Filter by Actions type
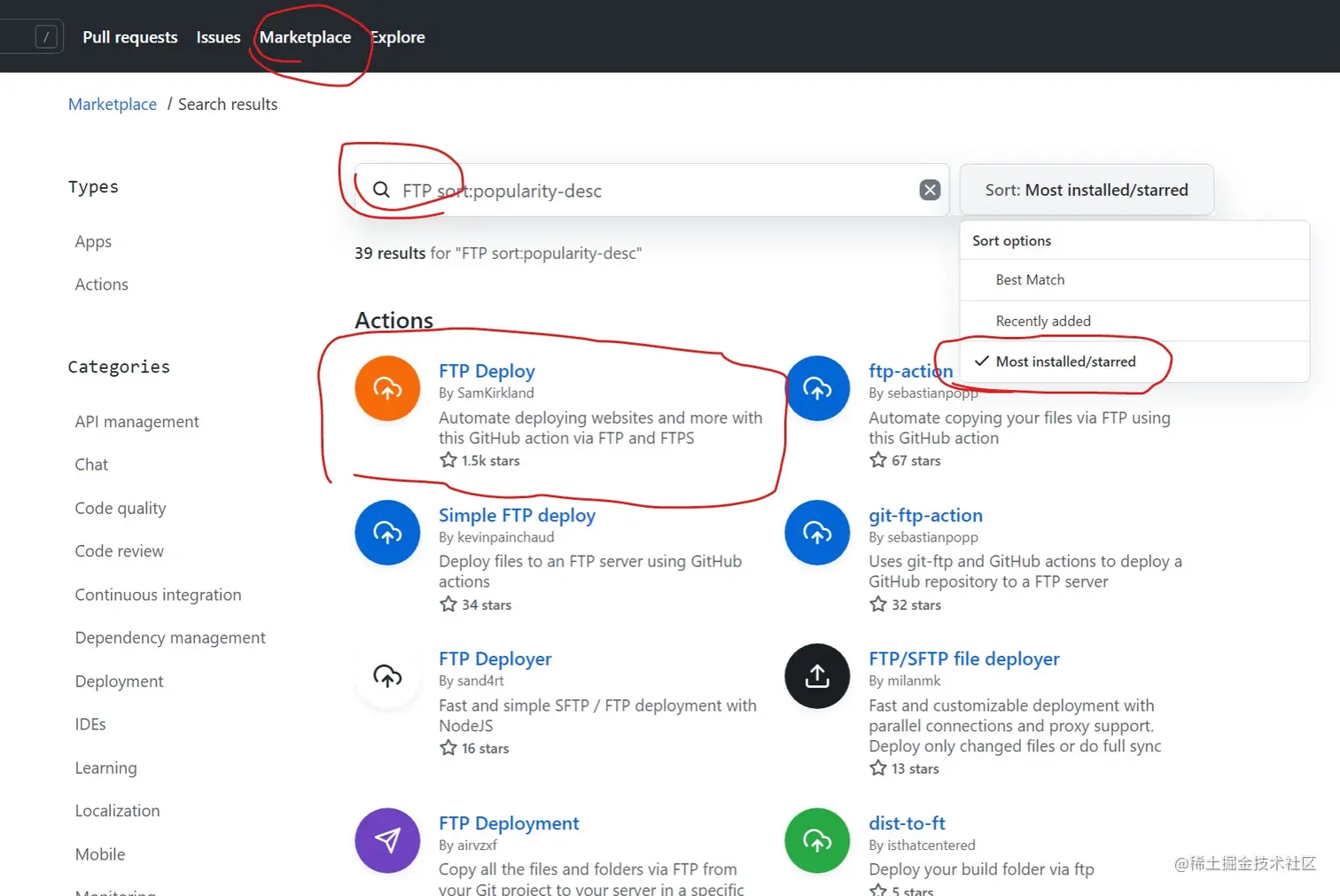The image size is (1340, 896). [102, 284]
